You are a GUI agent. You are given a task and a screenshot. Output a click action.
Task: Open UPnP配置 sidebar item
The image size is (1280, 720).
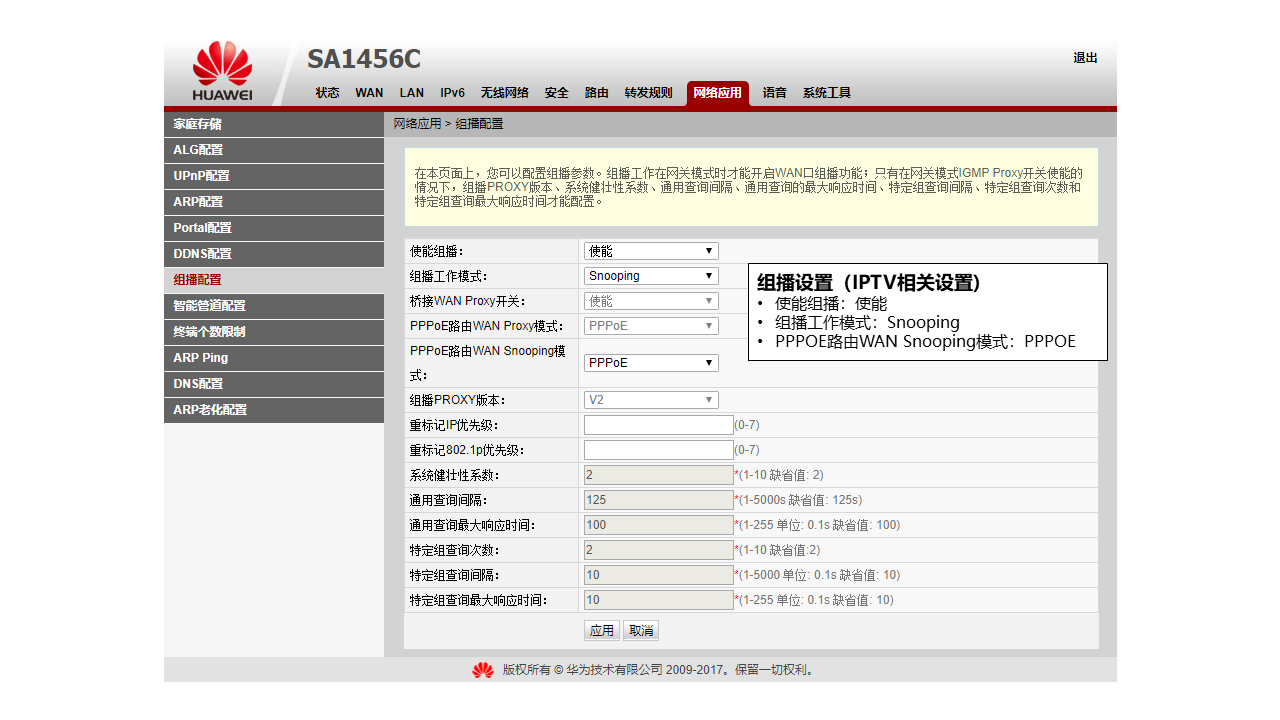(x=273, y=176)
